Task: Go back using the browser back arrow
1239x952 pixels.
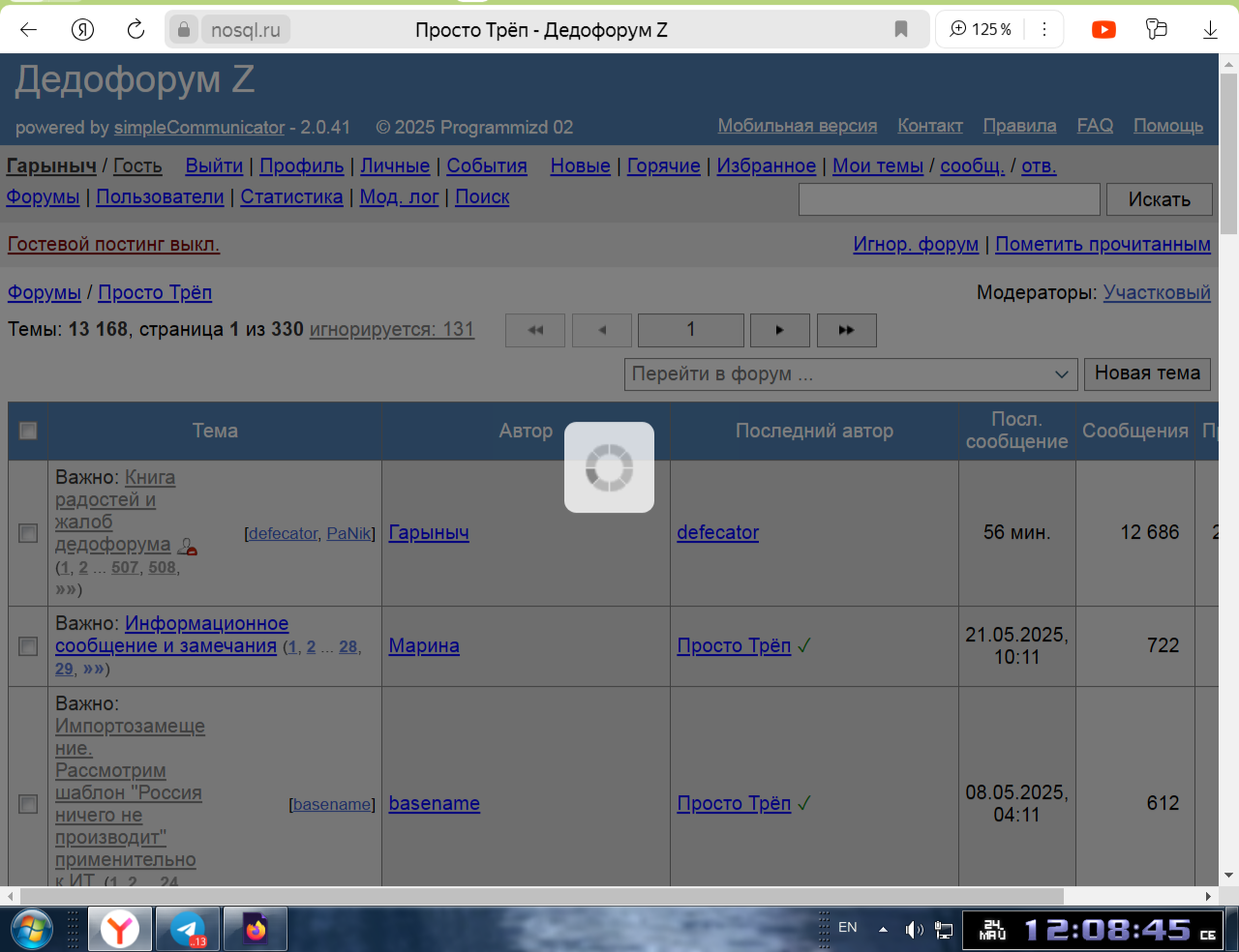Action: coord(28,30)
